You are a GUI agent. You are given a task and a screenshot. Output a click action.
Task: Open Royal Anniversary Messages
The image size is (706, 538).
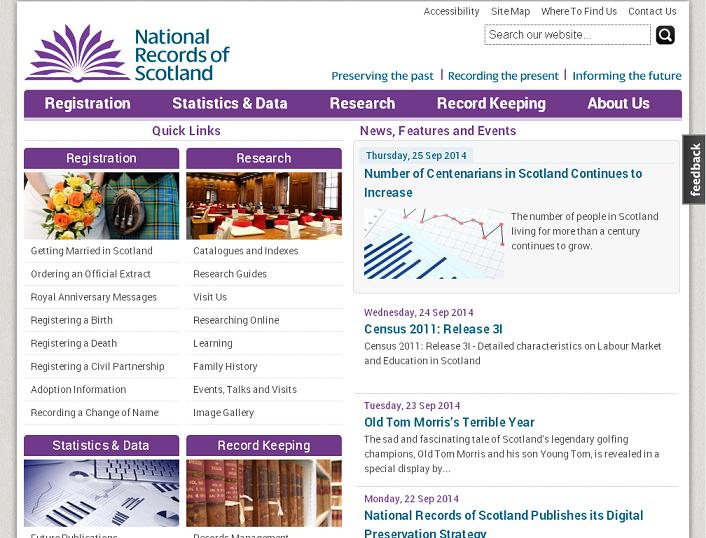point(94,297)
